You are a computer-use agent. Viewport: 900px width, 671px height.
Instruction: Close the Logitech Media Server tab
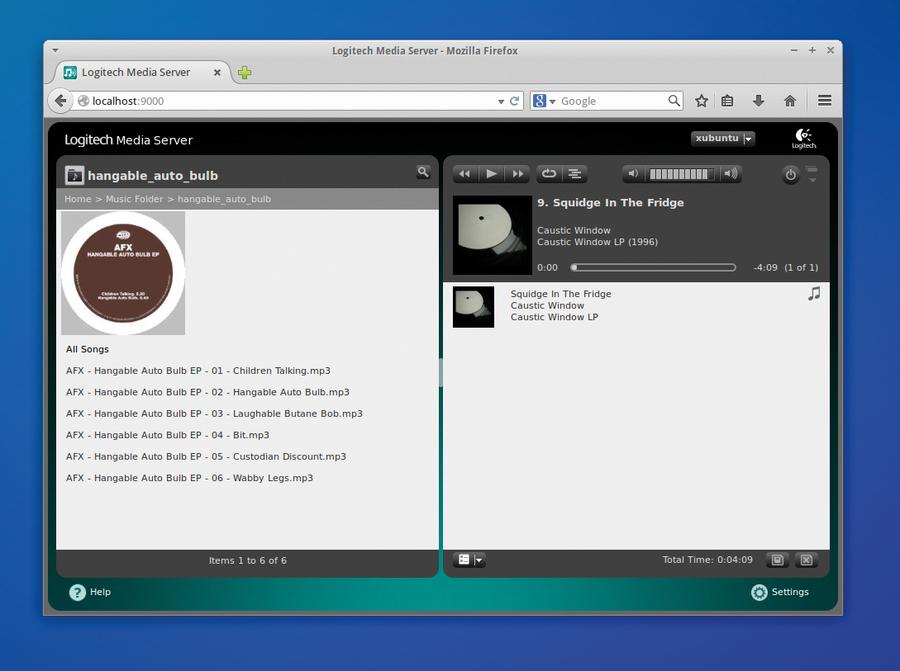pos(217,72)
